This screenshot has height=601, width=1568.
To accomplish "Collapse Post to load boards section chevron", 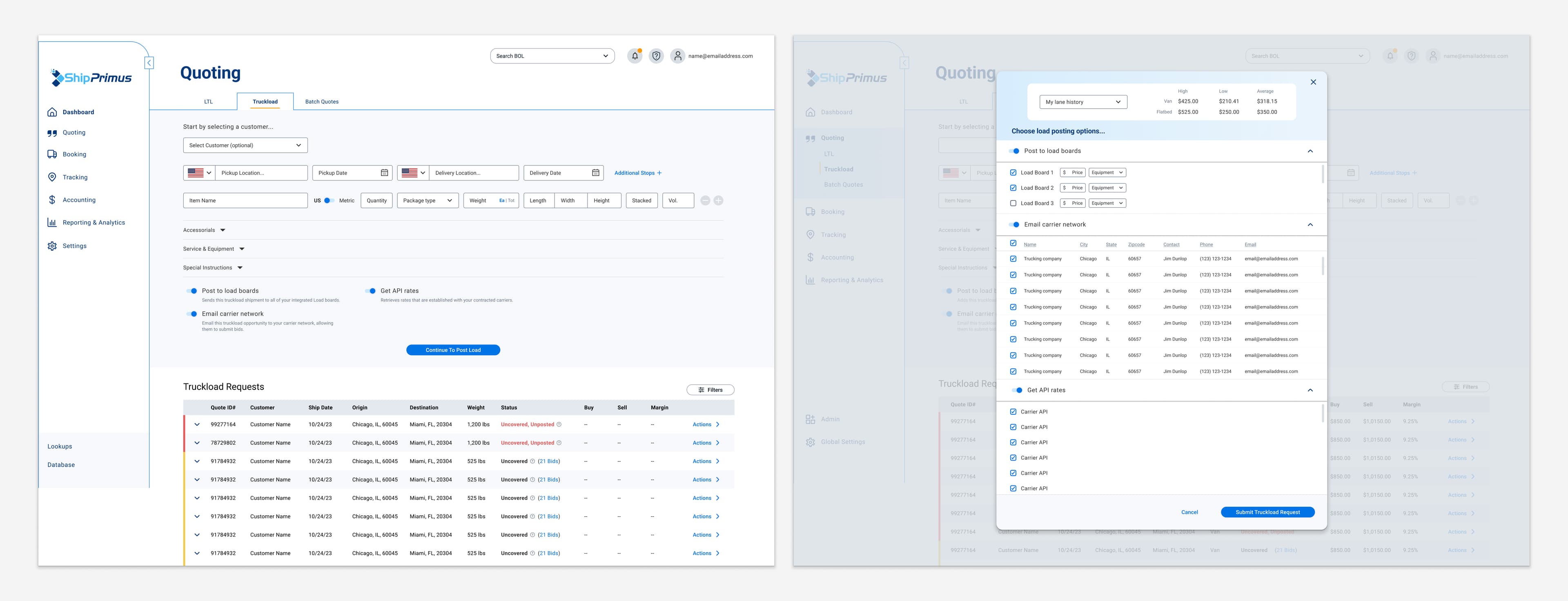I will (1310, 151).
